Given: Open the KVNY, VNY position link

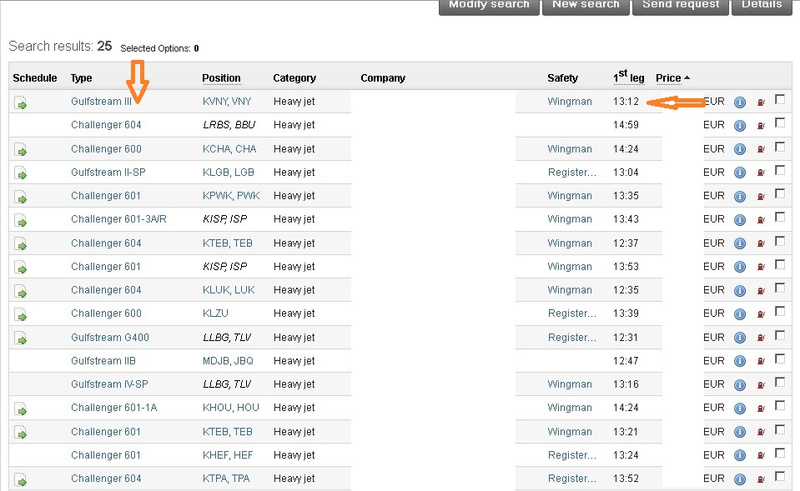Looking at the screenshot, I should point(229,102).
